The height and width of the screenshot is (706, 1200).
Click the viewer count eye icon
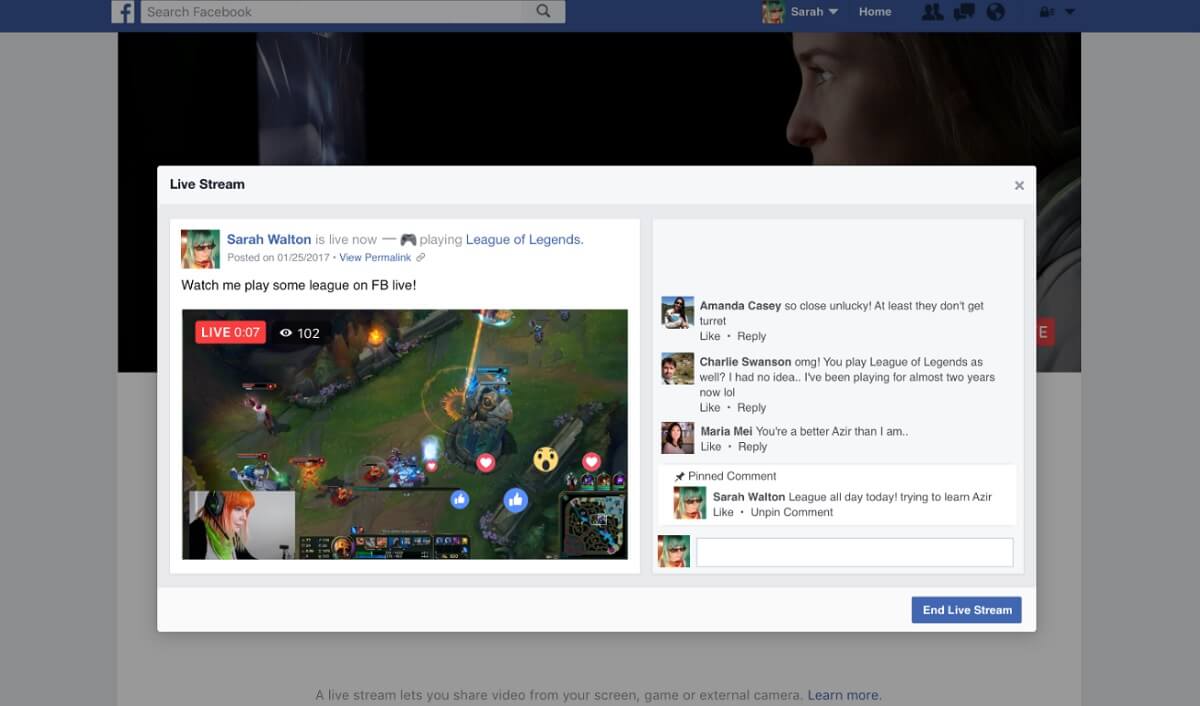(288, 331)
